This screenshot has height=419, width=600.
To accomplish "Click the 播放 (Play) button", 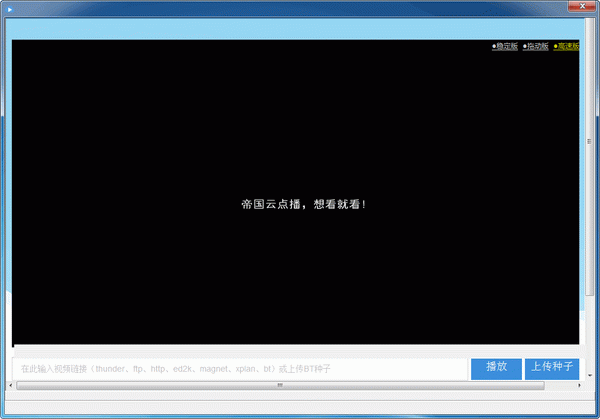I will [x=496, y=369].
